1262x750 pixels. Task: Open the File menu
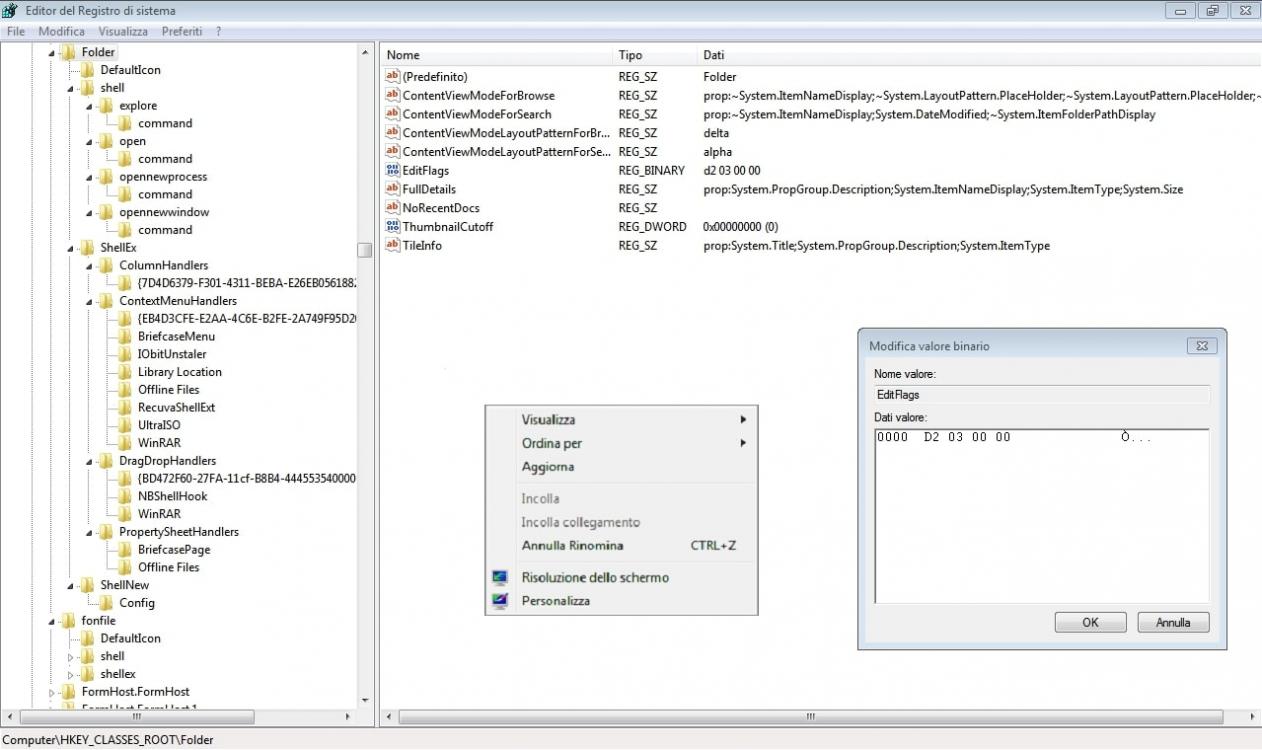(x=16, y=31)
